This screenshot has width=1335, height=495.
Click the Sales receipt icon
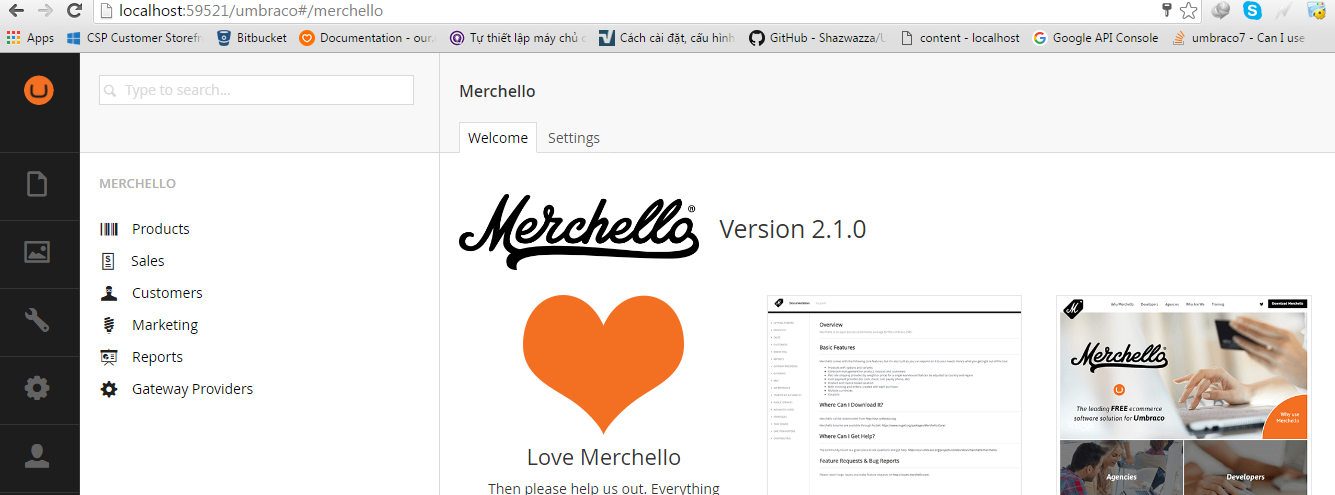109,261
